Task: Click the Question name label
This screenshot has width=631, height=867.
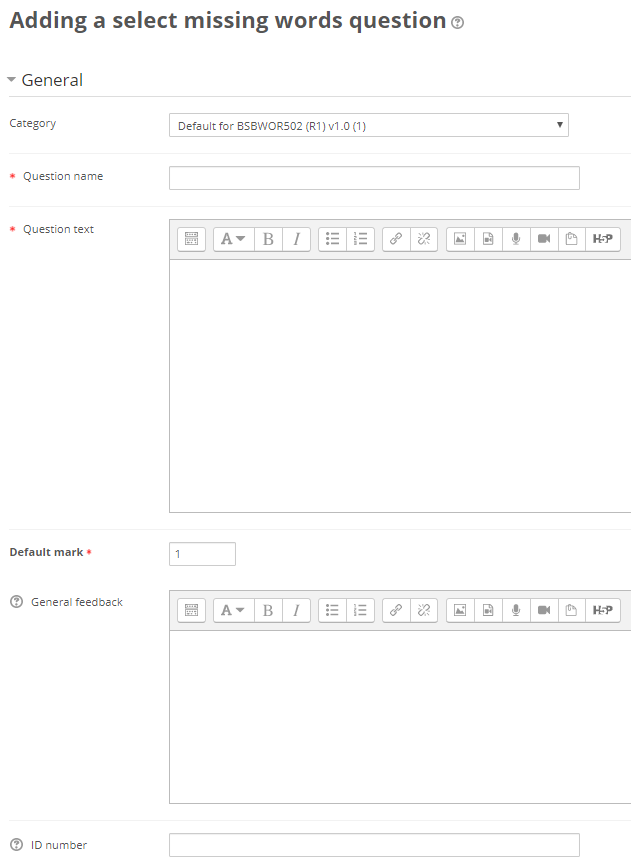Action: [x=63, y=176]
